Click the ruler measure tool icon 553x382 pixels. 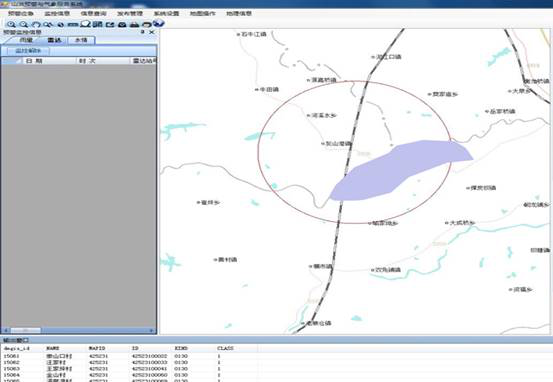coord(73,24)
